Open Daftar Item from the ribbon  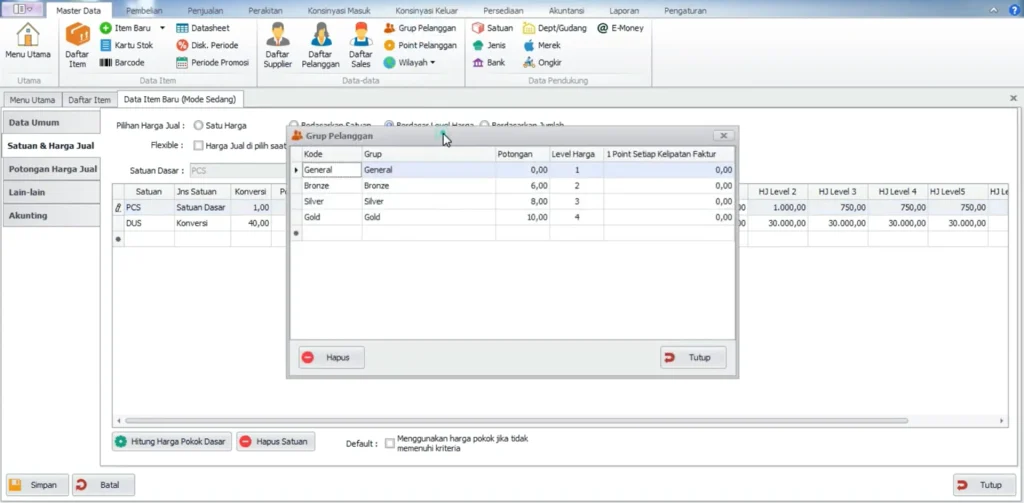point(77,44)
